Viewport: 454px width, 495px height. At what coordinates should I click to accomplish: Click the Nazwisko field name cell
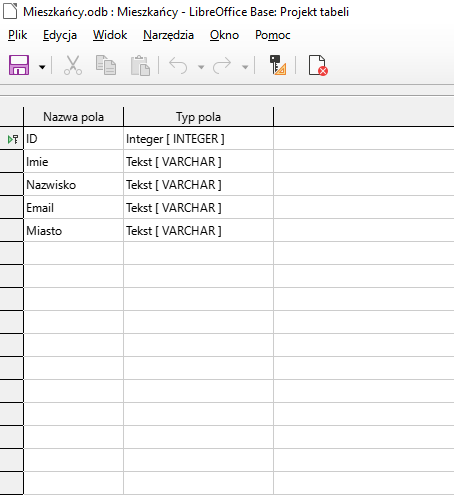[x=74, y=185]
